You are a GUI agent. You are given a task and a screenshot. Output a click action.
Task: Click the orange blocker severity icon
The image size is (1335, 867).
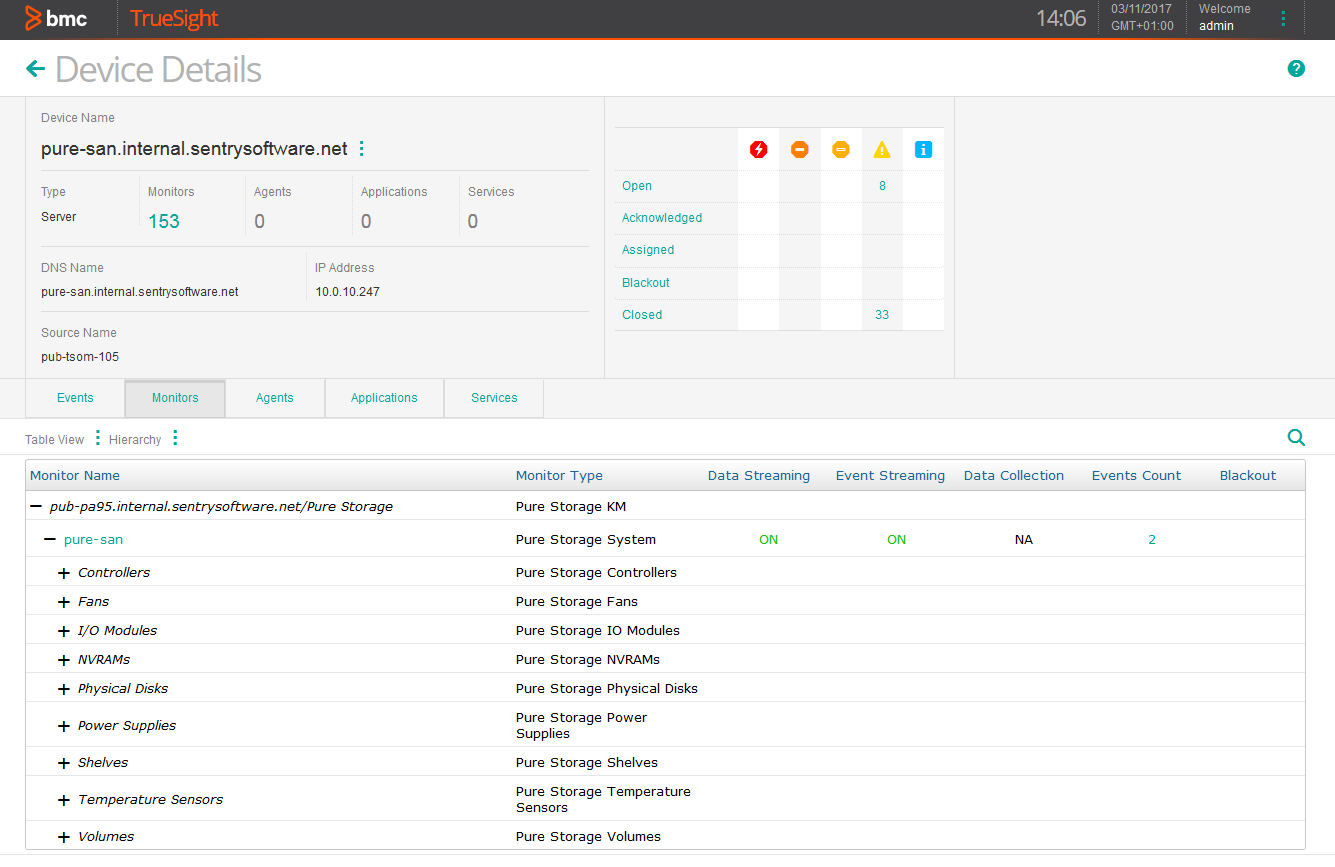(799, 148)
